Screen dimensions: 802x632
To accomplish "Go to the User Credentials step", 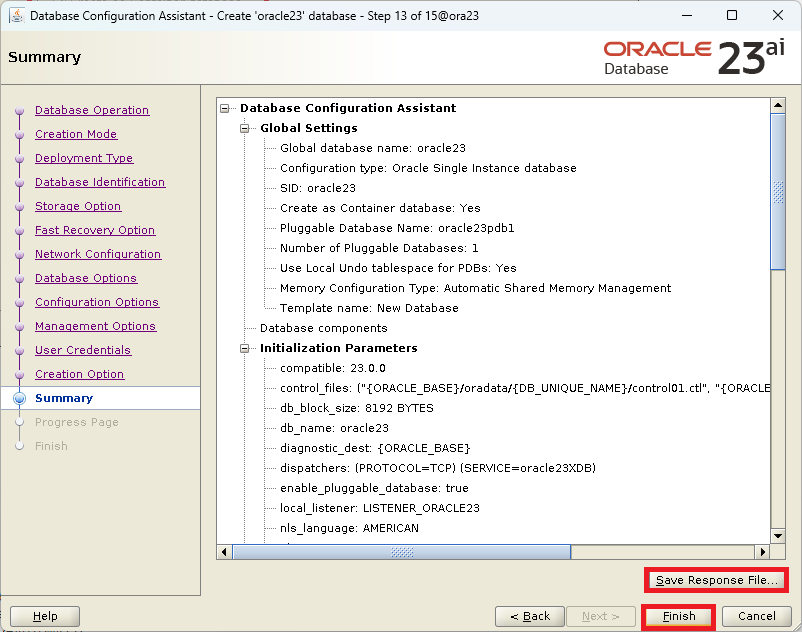I will (x=83, y=350).
